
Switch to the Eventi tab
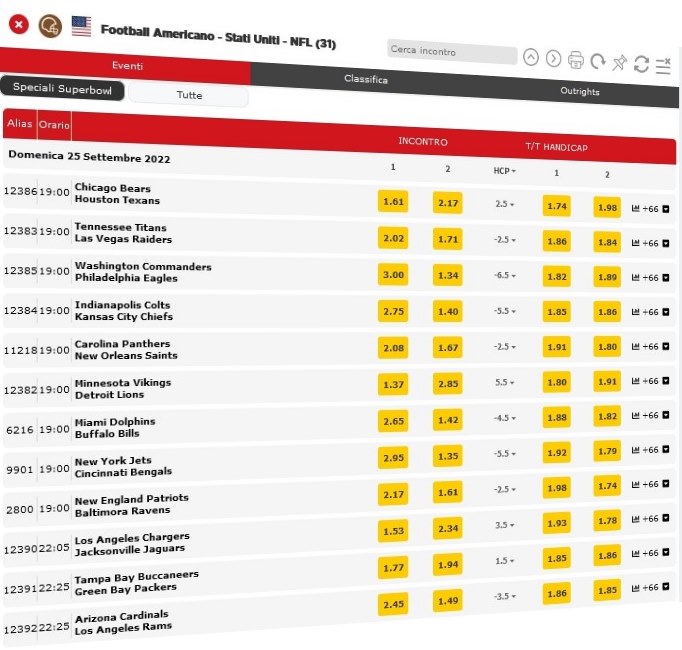125,65
